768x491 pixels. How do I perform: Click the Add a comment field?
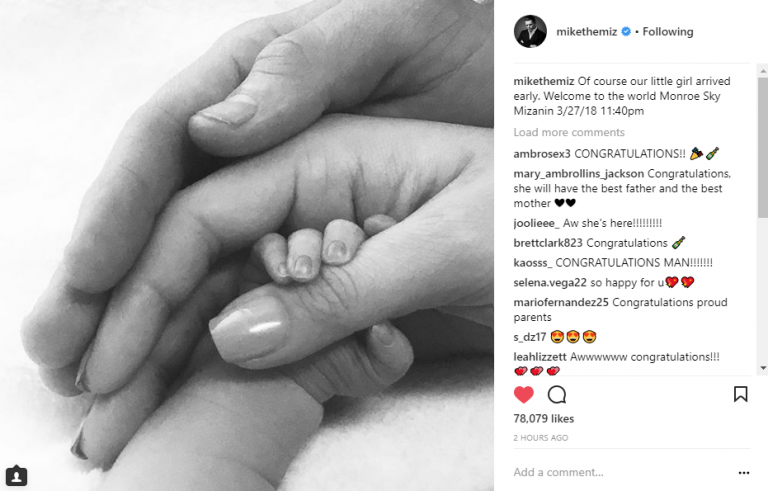click(622, 472)
